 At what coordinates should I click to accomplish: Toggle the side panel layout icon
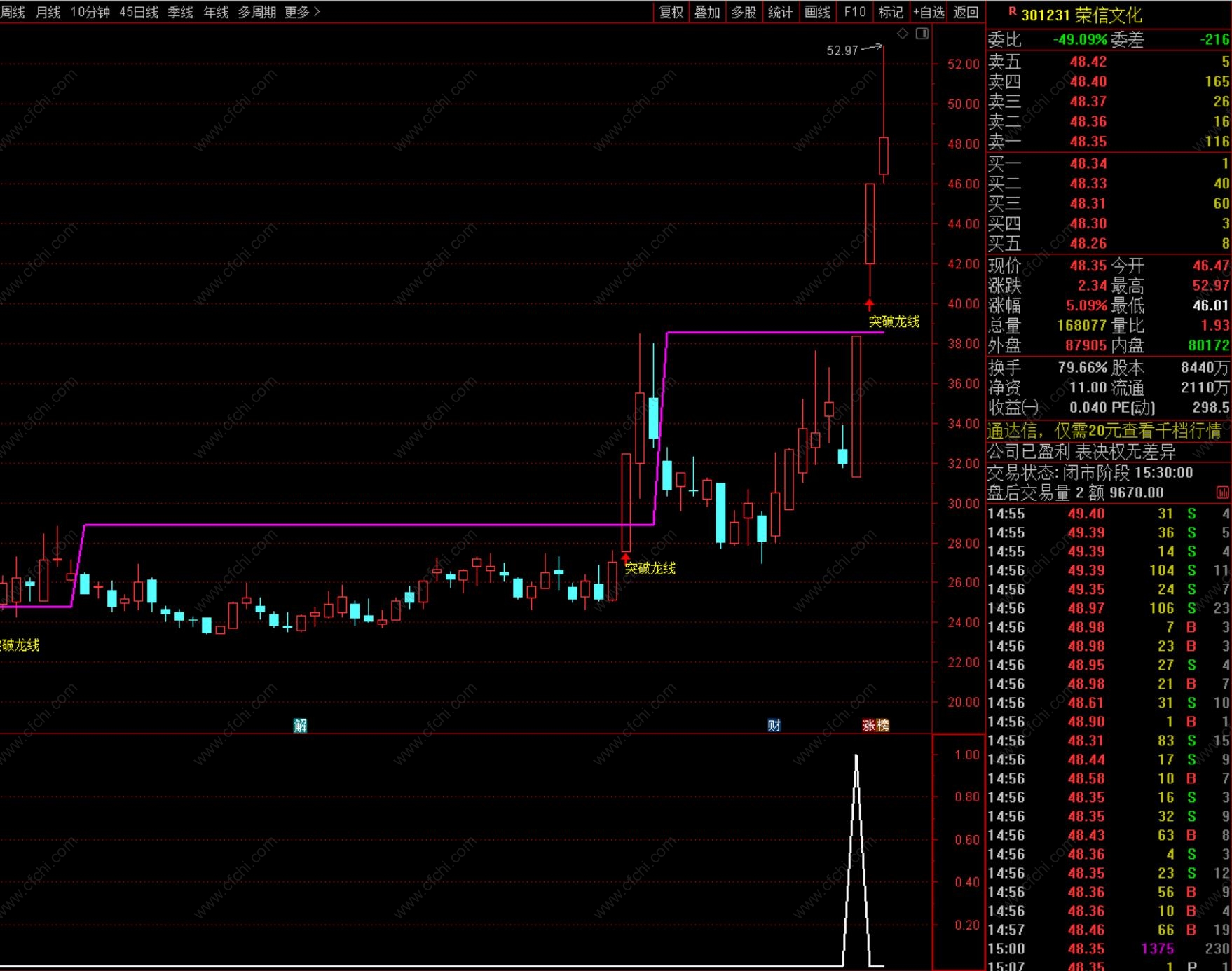tap(922, 34)
